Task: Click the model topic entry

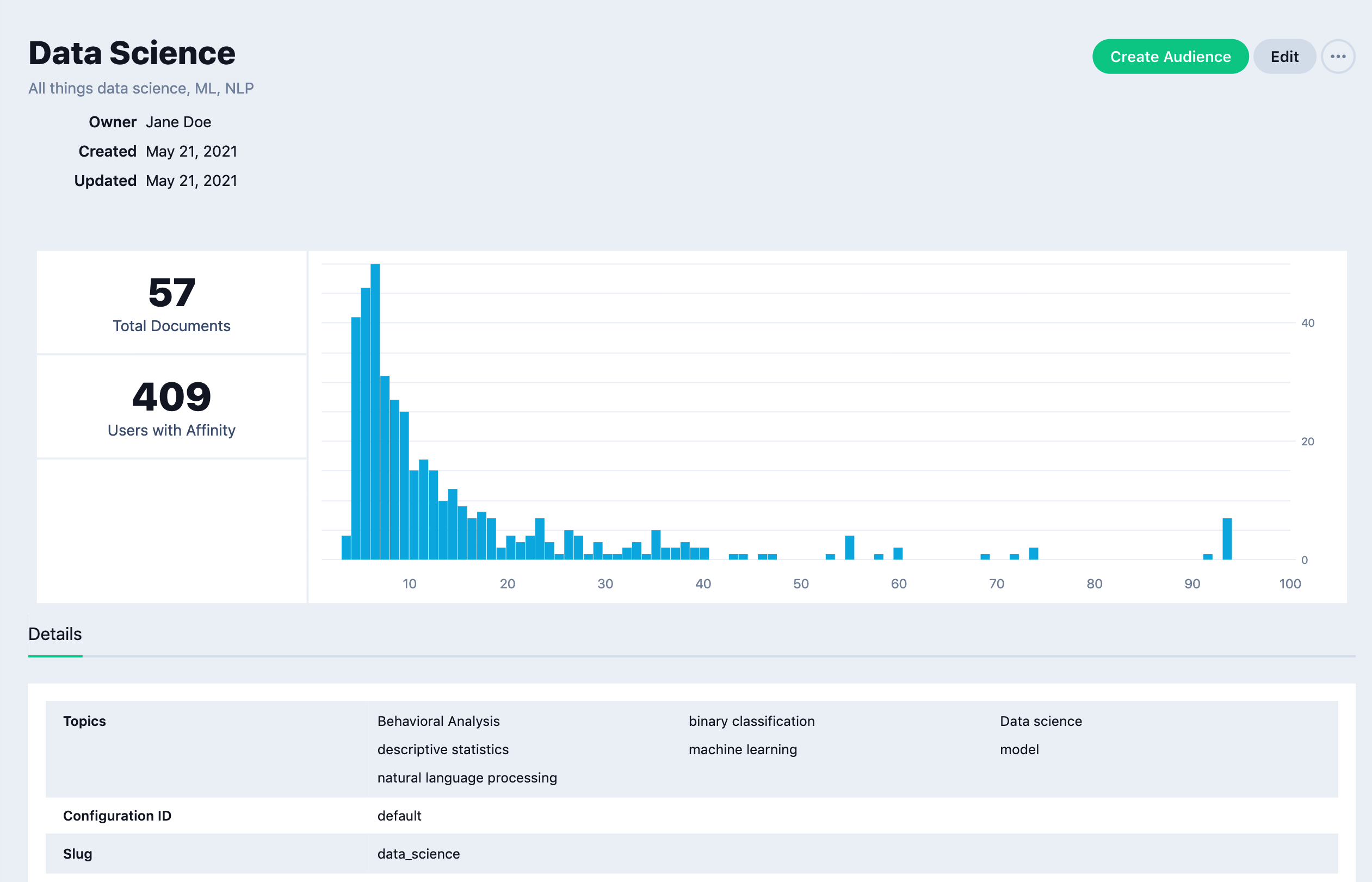Action: 1019,749
